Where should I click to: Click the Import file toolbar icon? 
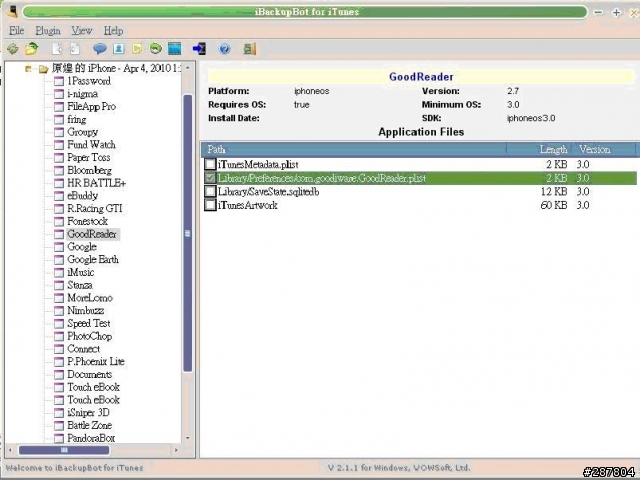pos(75,49)
